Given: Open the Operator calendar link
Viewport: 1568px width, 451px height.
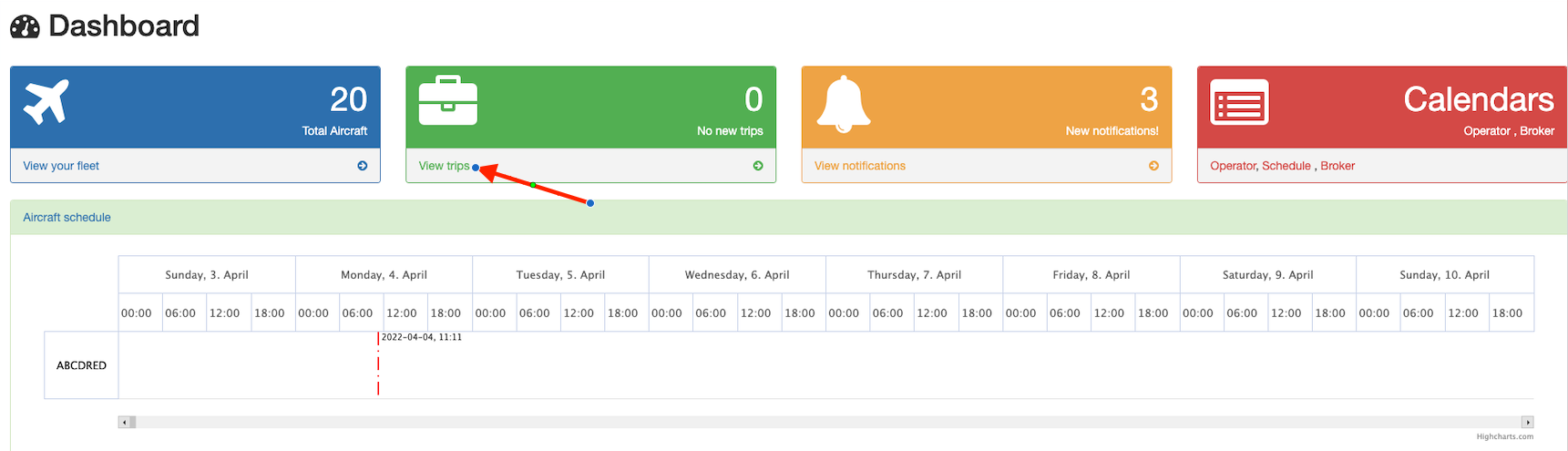Looking at the screenshot, I should (1233, 166).
